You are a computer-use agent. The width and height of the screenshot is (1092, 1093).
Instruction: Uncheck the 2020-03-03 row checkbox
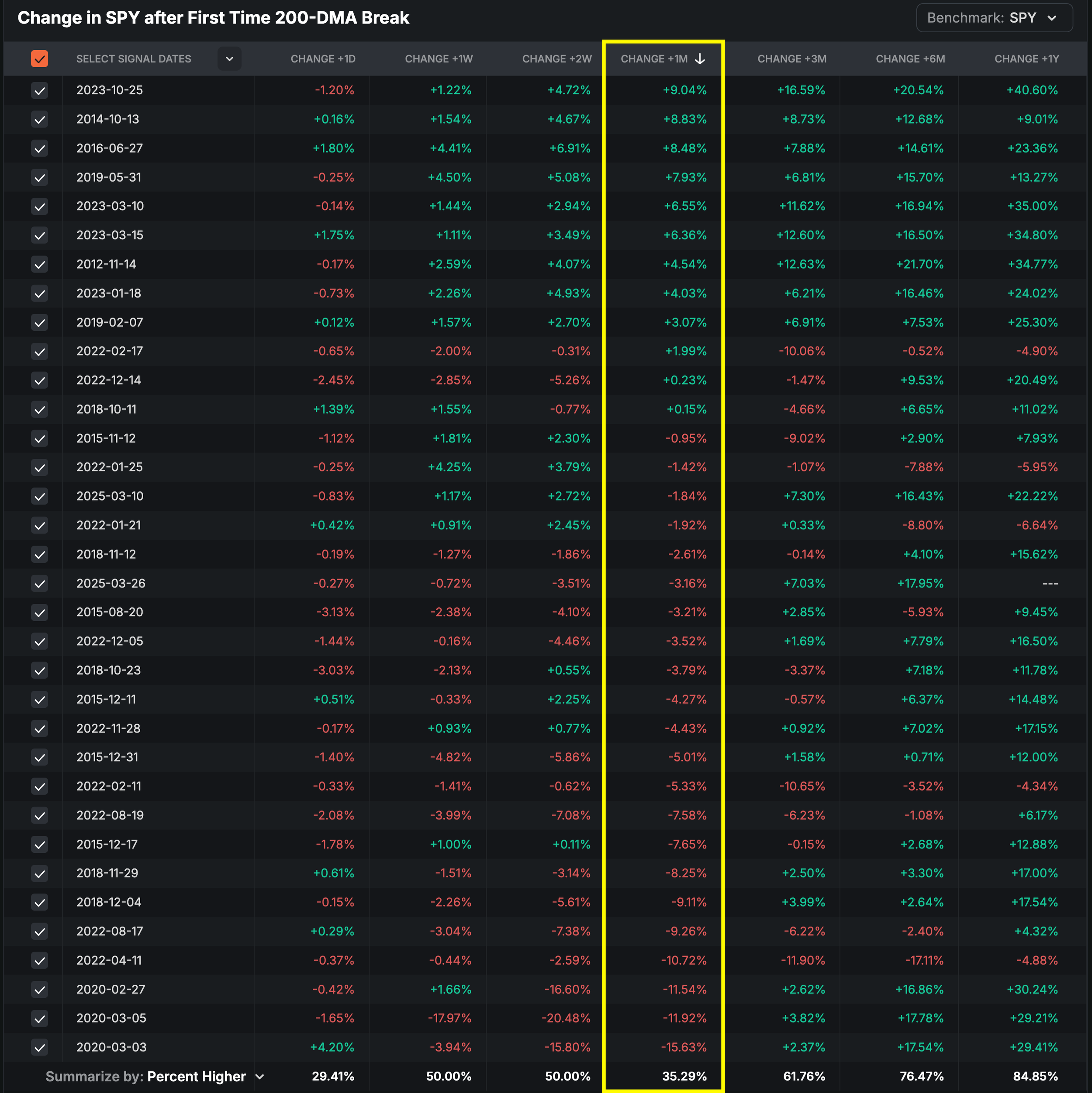pos(40,1047)
